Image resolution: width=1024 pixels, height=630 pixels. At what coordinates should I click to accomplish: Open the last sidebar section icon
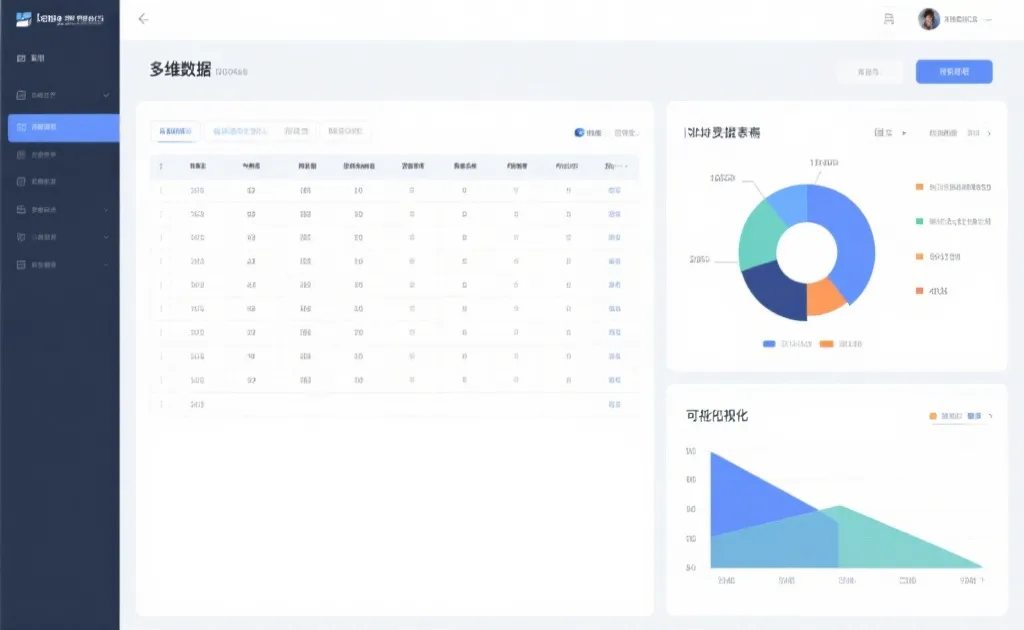[22, 264]
